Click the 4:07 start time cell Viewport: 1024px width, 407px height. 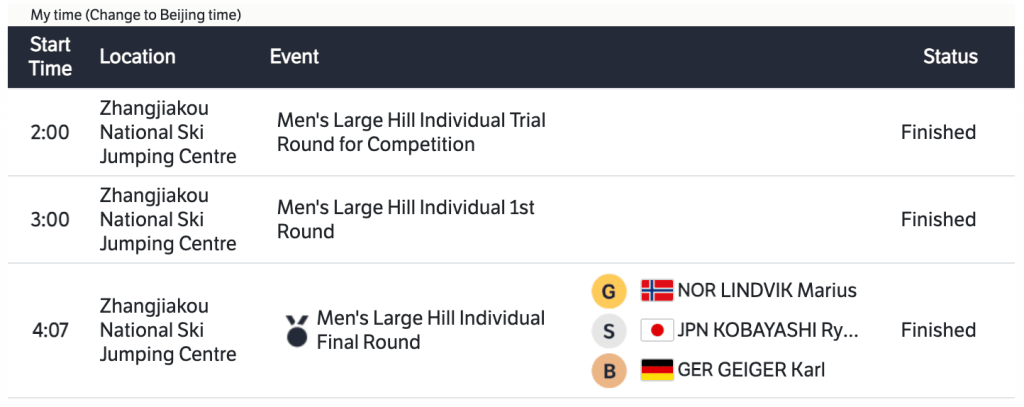(x=49, y=330)
